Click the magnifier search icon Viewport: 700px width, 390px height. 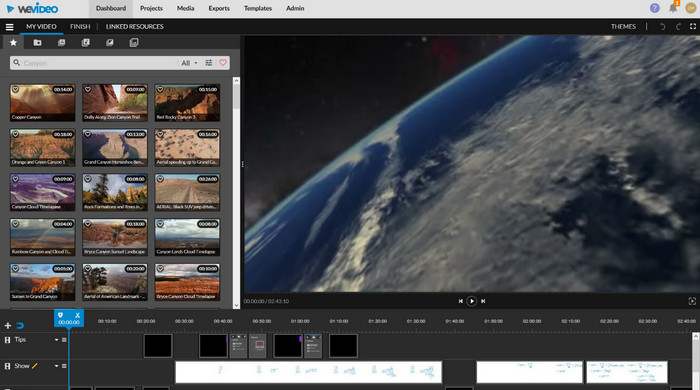tap(17, 63)
